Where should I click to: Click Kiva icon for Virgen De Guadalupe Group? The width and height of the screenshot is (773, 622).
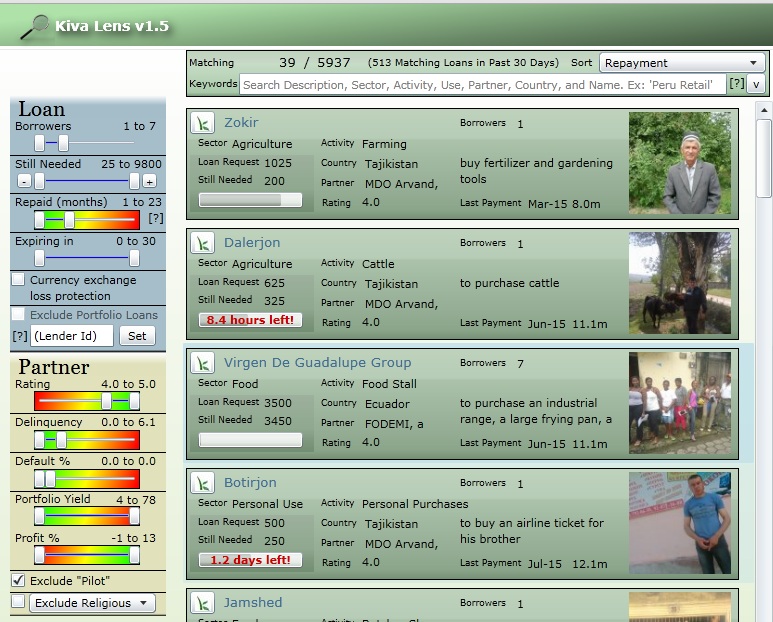click(x=203, y=363)
